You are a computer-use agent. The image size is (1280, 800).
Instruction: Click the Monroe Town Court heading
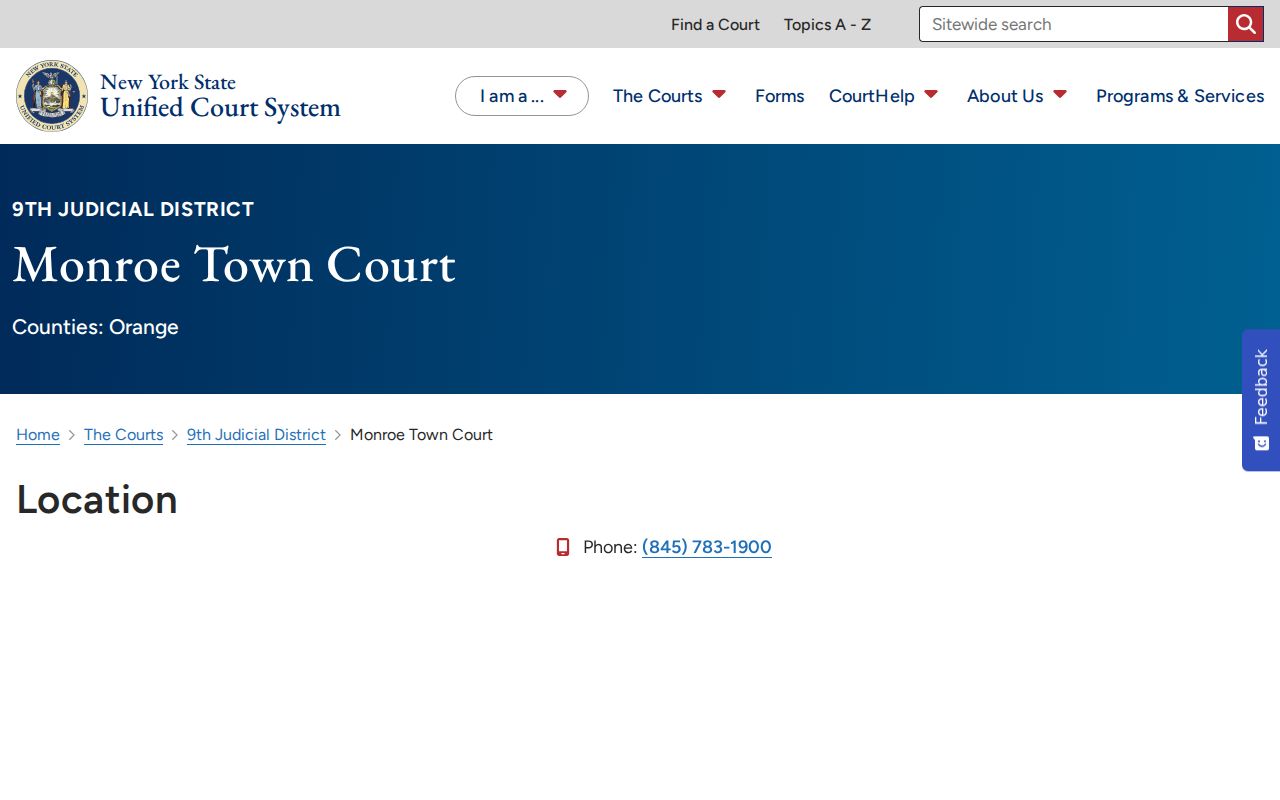coord(234,265)
